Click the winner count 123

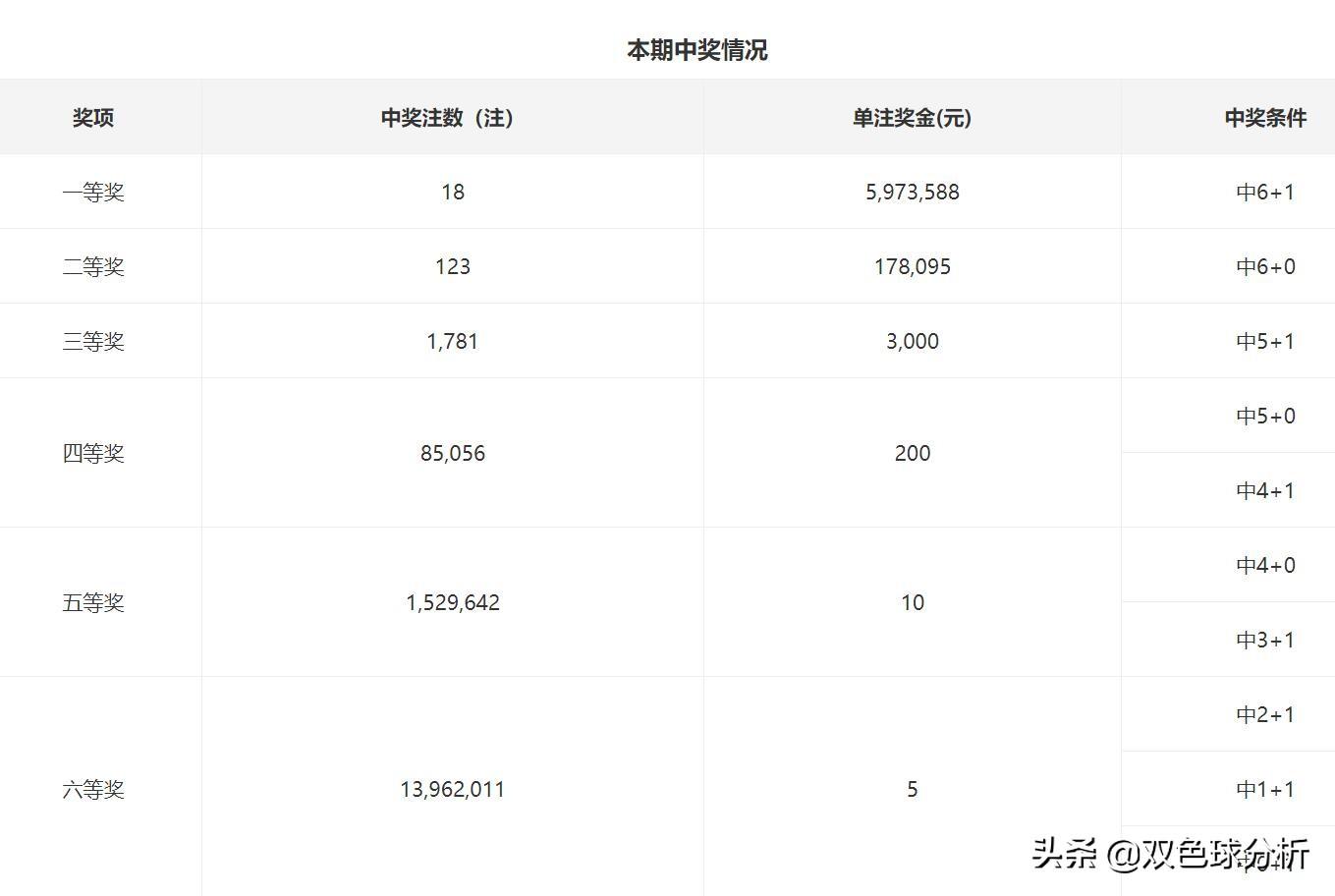coord(452,266)
